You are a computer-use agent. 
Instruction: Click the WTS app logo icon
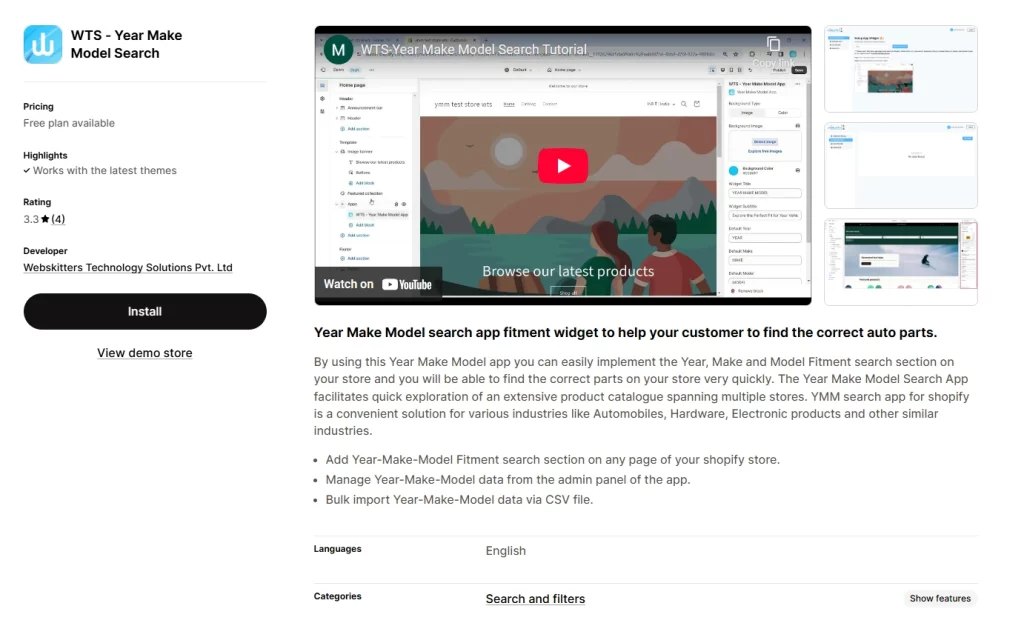(x=43, y=45)
